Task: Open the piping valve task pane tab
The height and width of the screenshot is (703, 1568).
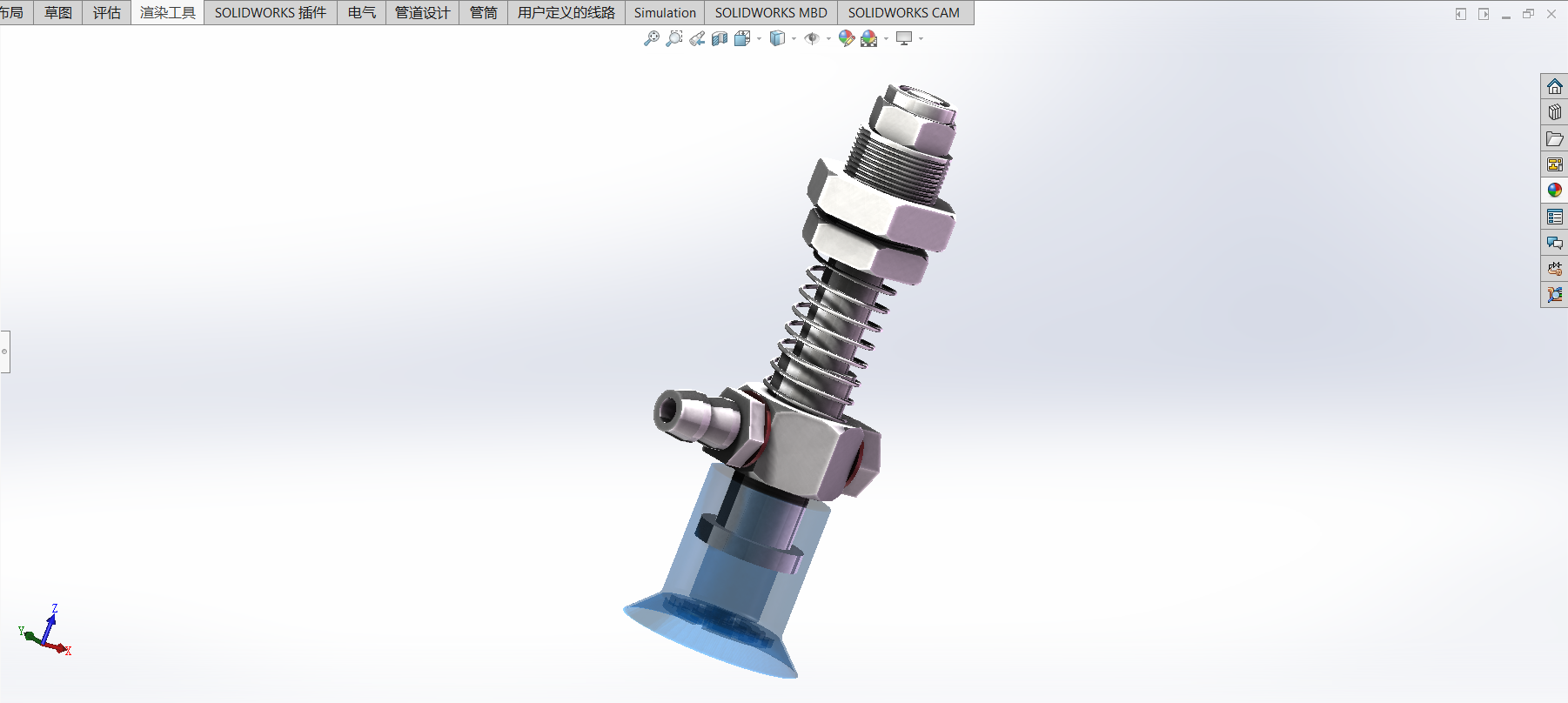Action: (1554, 269)
